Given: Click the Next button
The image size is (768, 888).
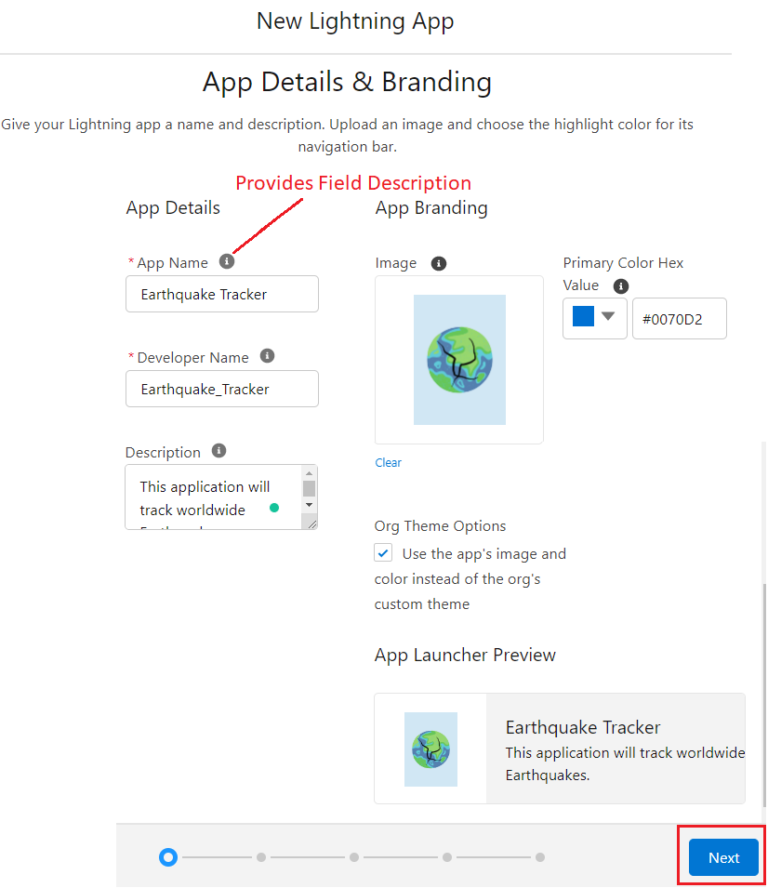Looking at the screenshot, I should point(723,857).
